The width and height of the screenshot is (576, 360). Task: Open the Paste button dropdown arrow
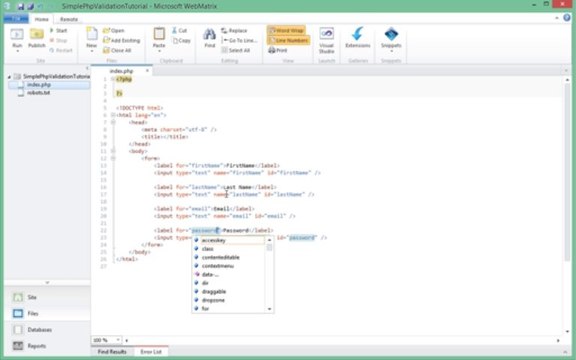[x=159, y=51]
